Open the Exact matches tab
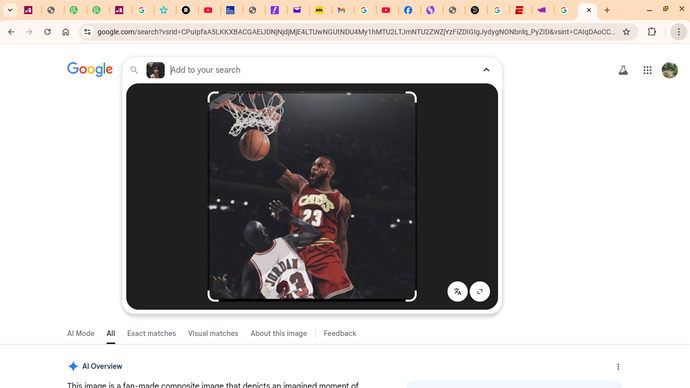This screenshot has width=690, height=388. click(151, 333)
